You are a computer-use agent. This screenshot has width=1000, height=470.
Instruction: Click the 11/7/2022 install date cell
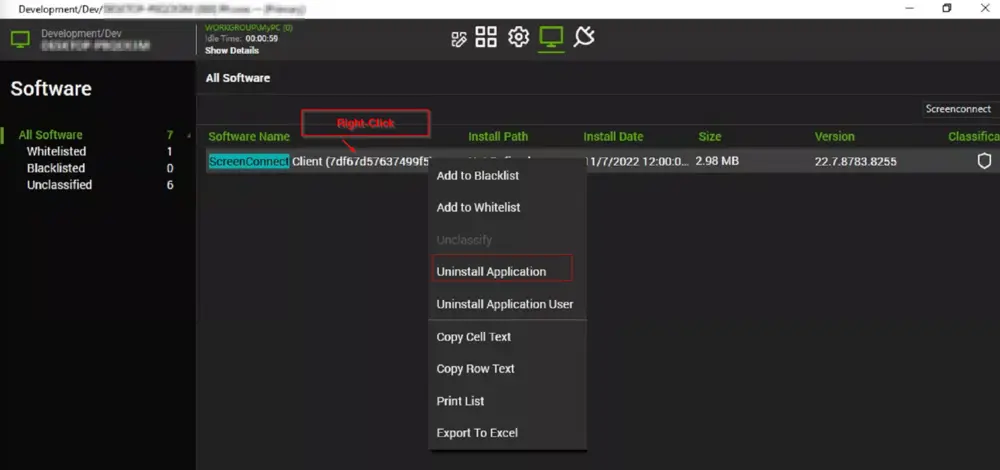[x=636, y=161]
